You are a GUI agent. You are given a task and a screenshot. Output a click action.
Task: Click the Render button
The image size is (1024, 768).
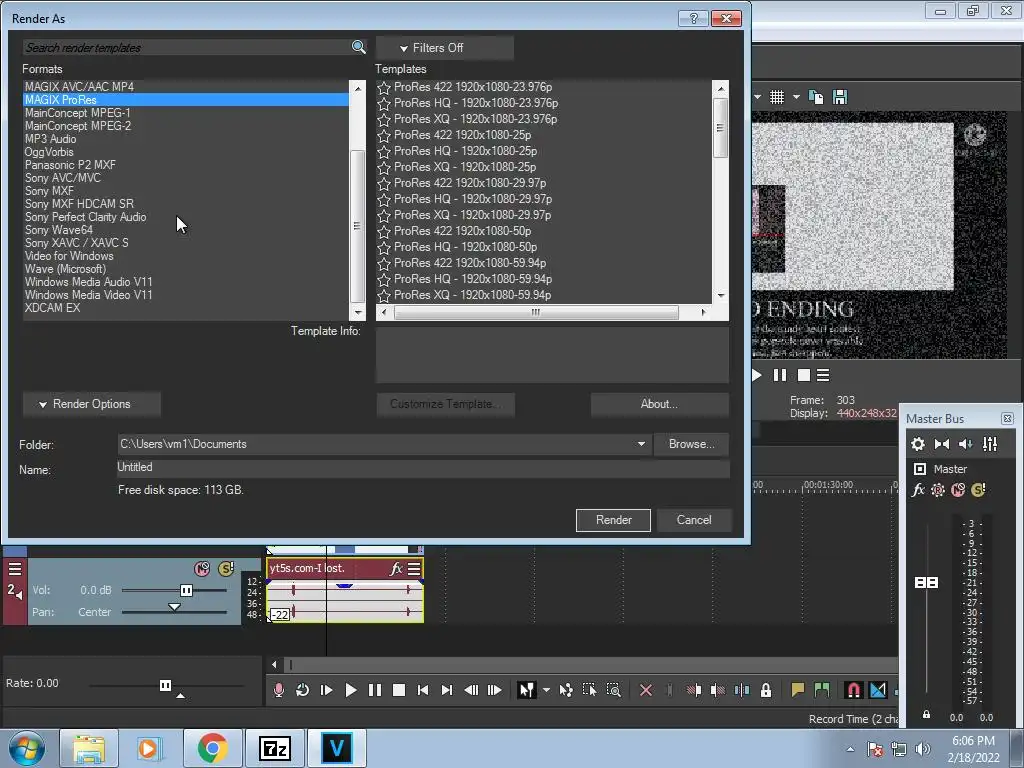613,520
